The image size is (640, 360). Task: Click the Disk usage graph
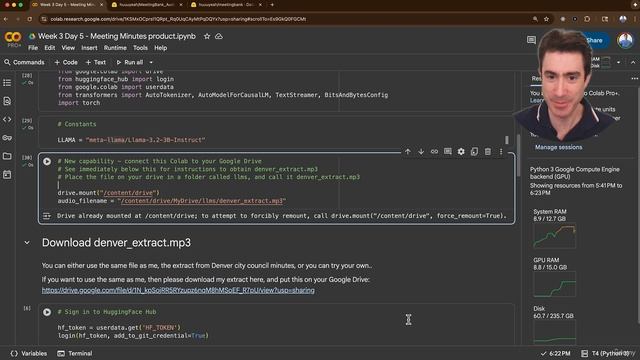[x=554, y=331]
